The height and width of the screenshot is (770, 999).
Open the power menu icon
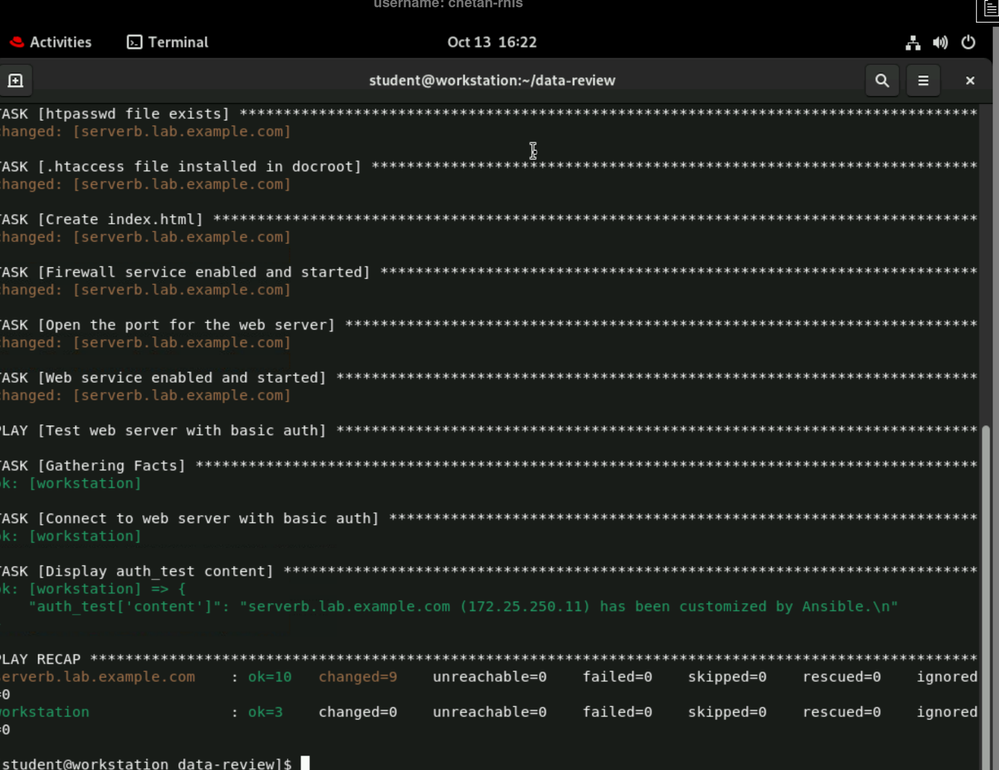[x=968, y=43]
